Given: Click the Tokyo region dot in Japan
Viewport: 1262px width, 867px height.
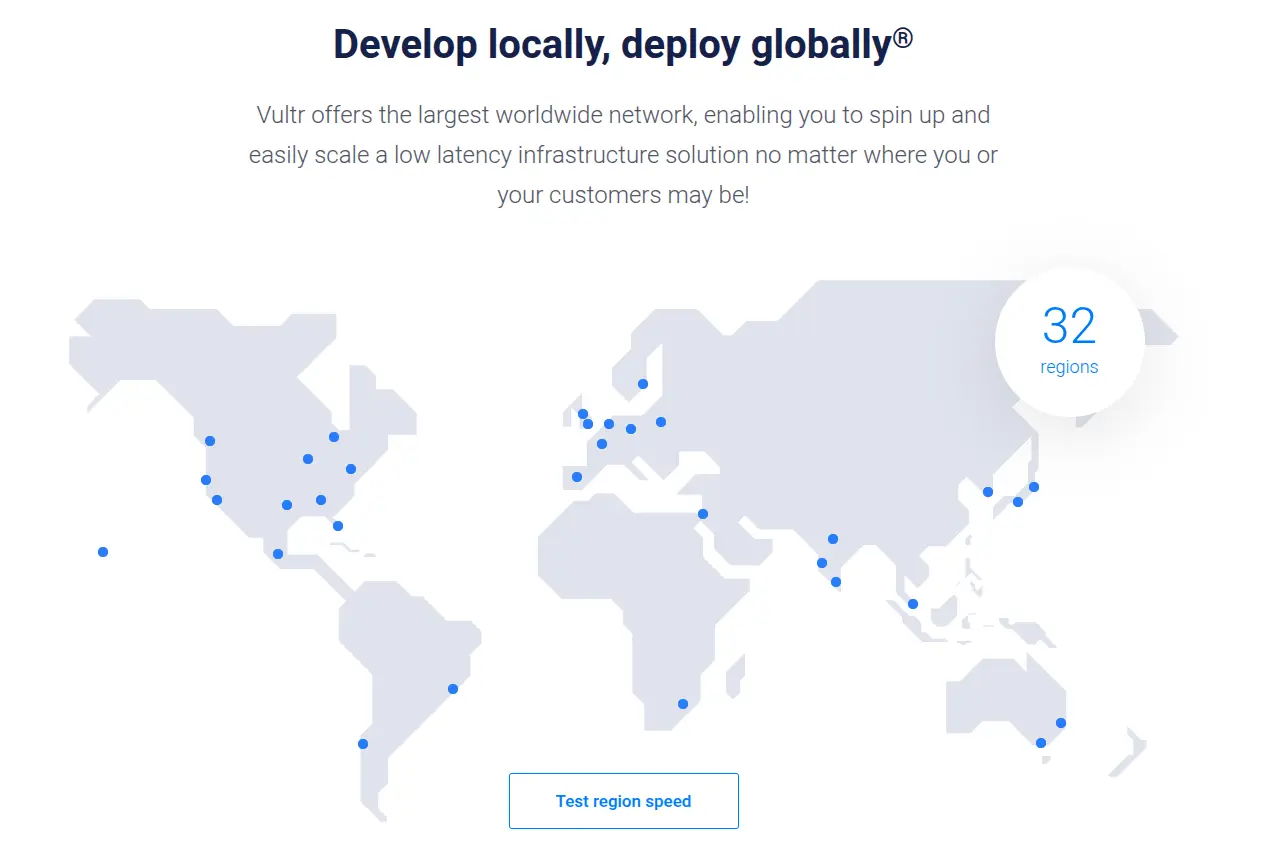Looking at the screenshot, I should click(1033, 487).
